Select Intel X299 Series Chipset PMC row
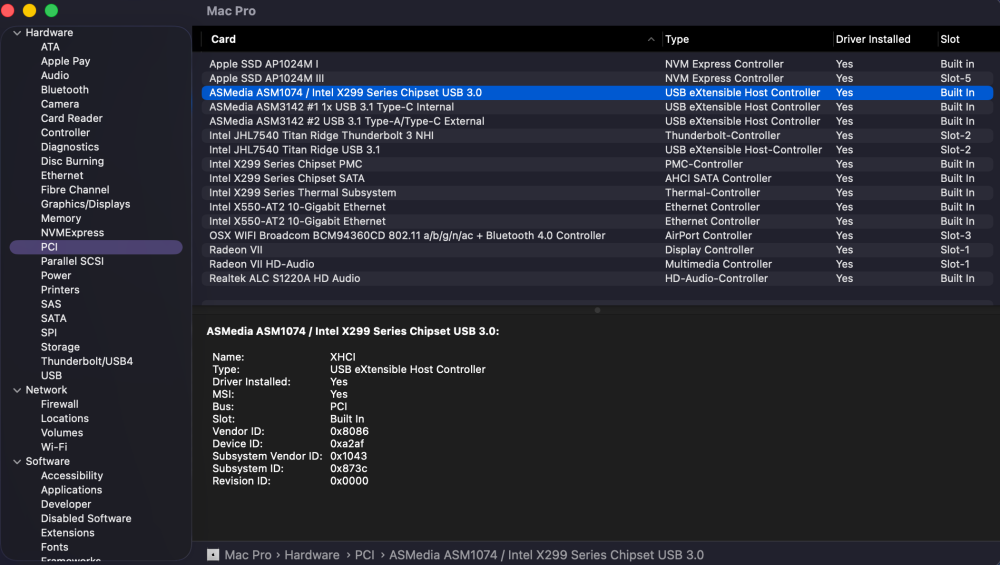The height and width of the screenshot is (565, 1000). (597, 164)
